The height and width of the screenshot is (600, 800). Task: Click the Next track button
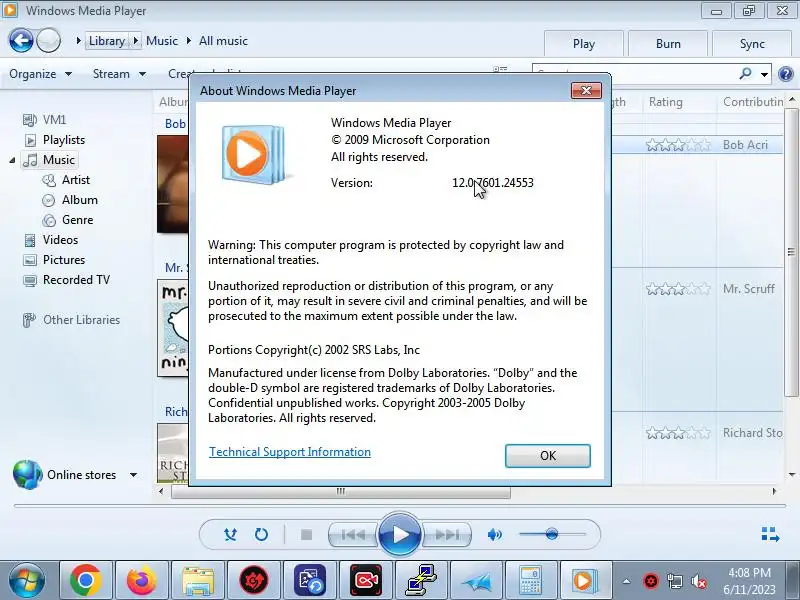point(446,535)
